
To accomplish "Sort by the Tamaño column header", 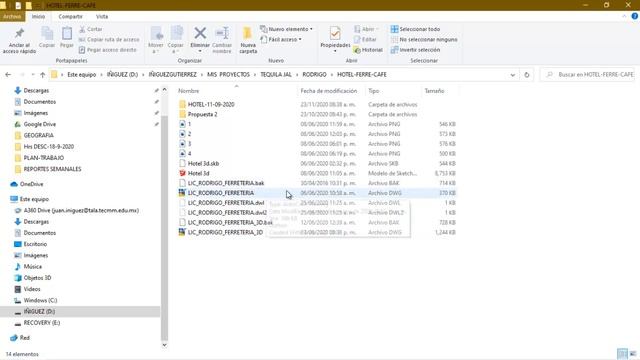I will (434, 91).
